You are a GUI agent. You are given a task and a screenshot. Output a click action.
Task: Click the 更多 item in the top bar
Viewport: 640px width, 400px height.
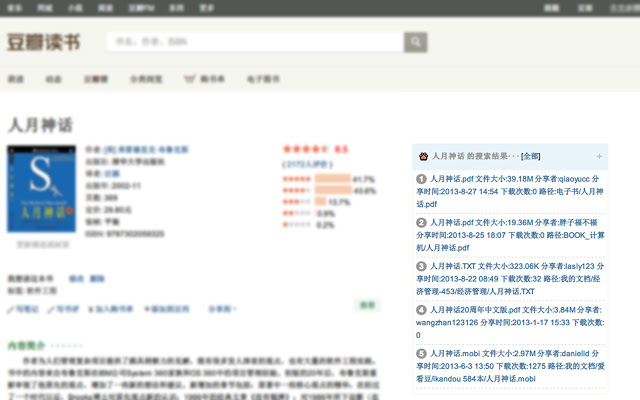[207, 8]
